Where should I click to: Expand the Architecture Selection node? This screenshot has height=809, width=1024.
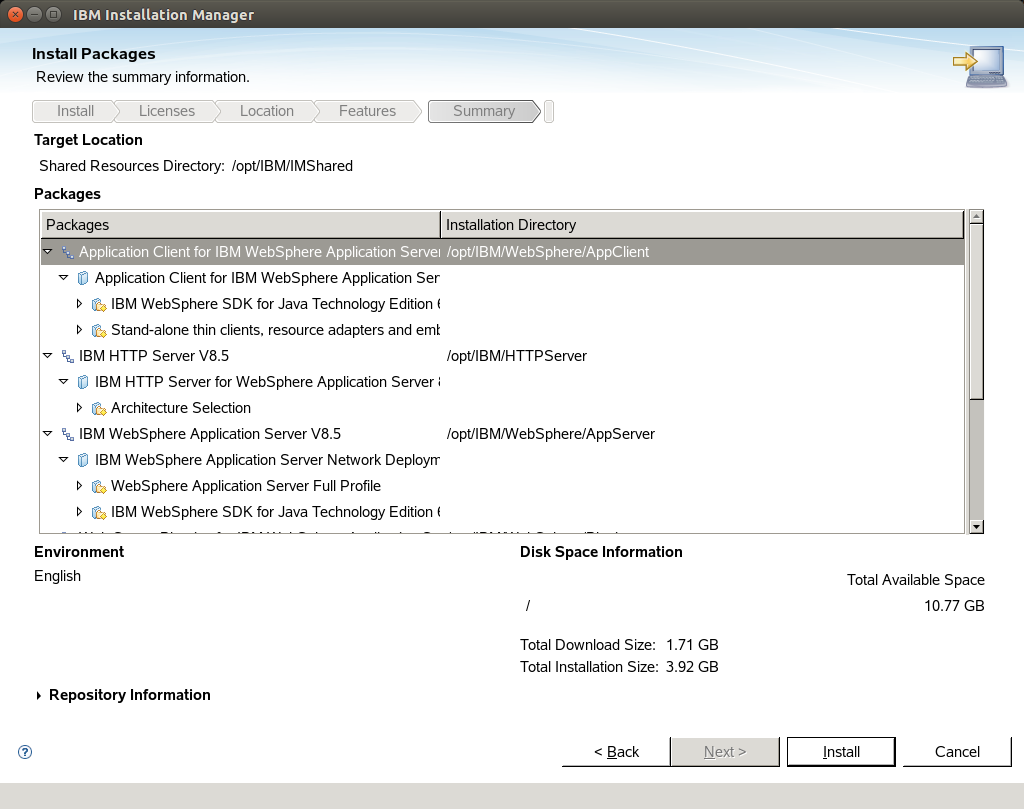[79, 407]
